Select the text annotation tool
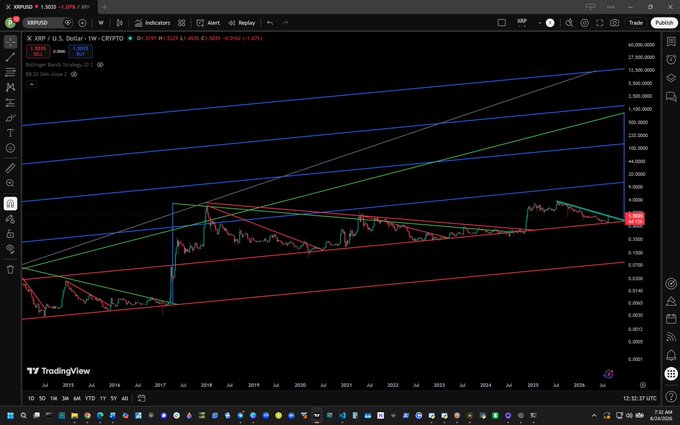Screen dimensions: 680x425 pos(10,133)
